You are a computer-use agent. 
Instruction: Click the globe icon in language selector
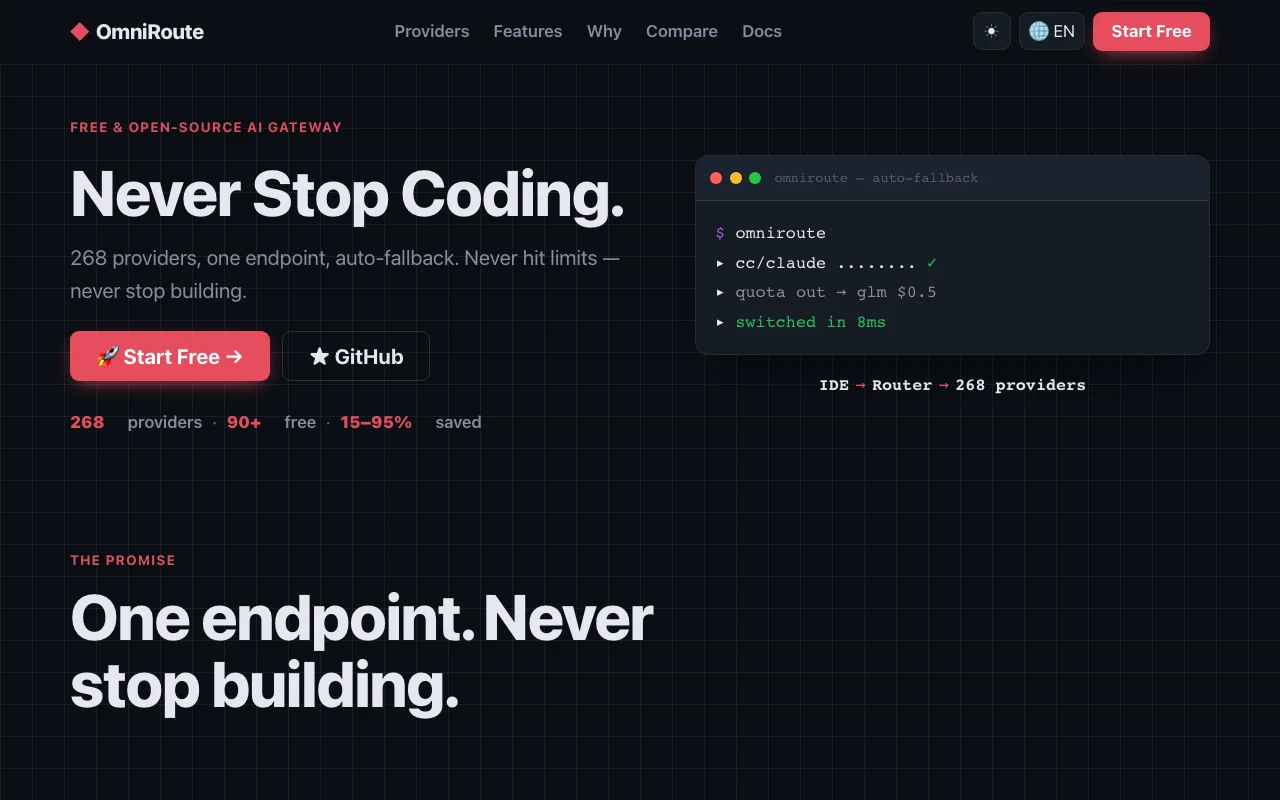coord(1039,31)
